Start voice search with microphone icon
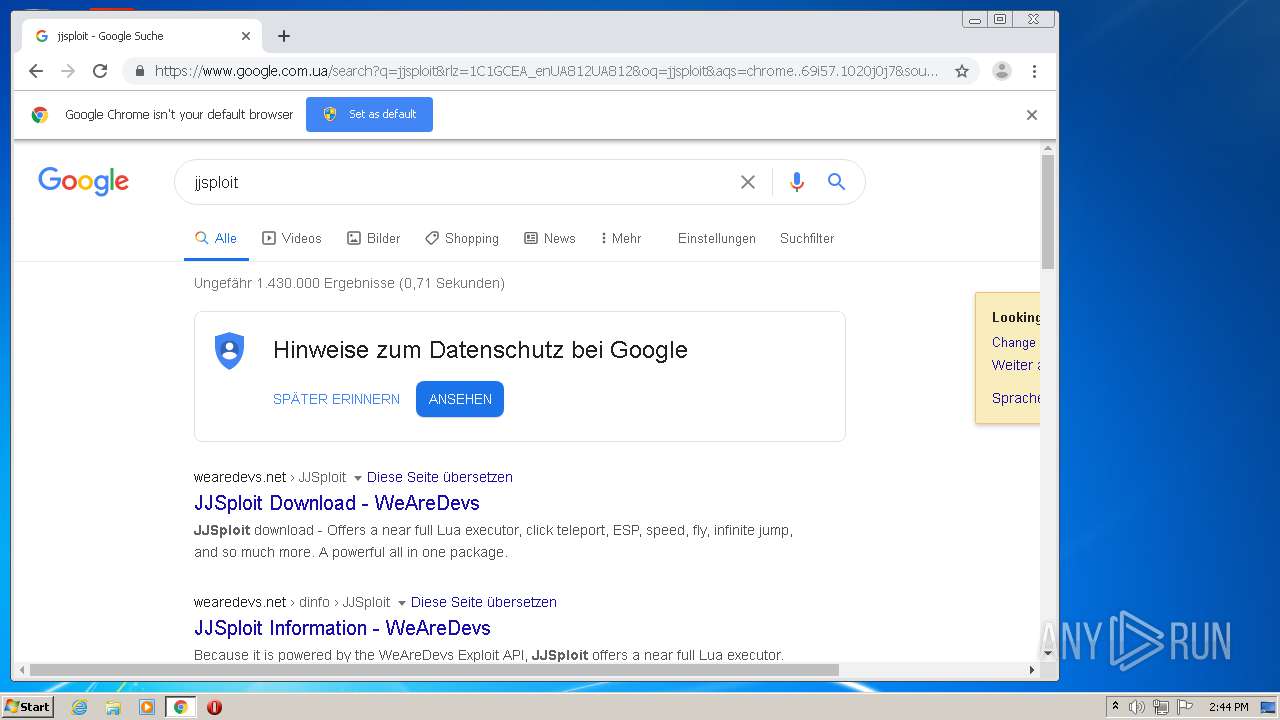The height and width of the screenshot is (720, 1280). click(796, 182)
